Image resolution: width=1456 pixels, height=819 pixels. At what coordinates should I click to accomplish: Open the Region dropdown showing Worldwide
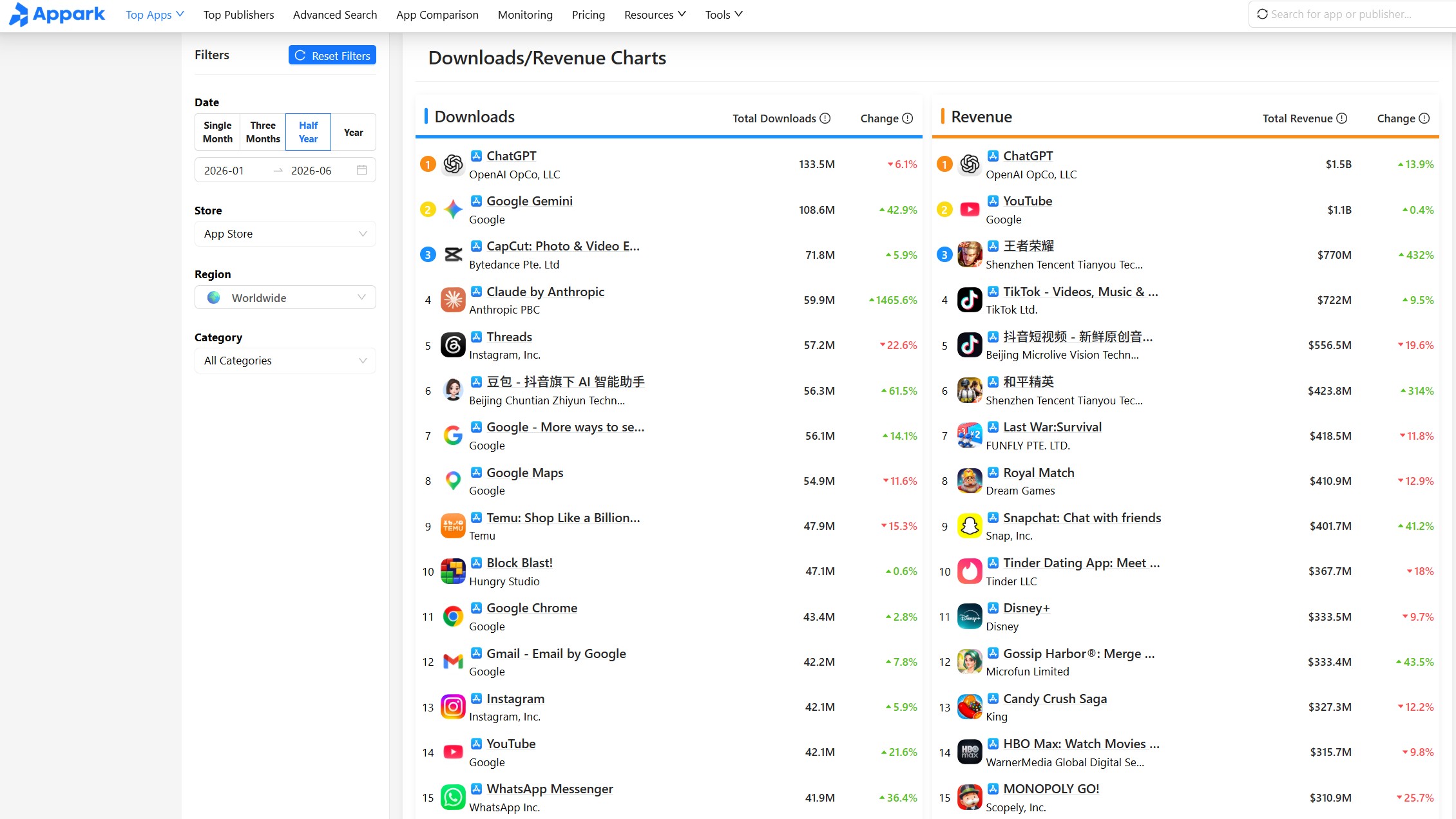pyautogui.click(x=285, y=297)
